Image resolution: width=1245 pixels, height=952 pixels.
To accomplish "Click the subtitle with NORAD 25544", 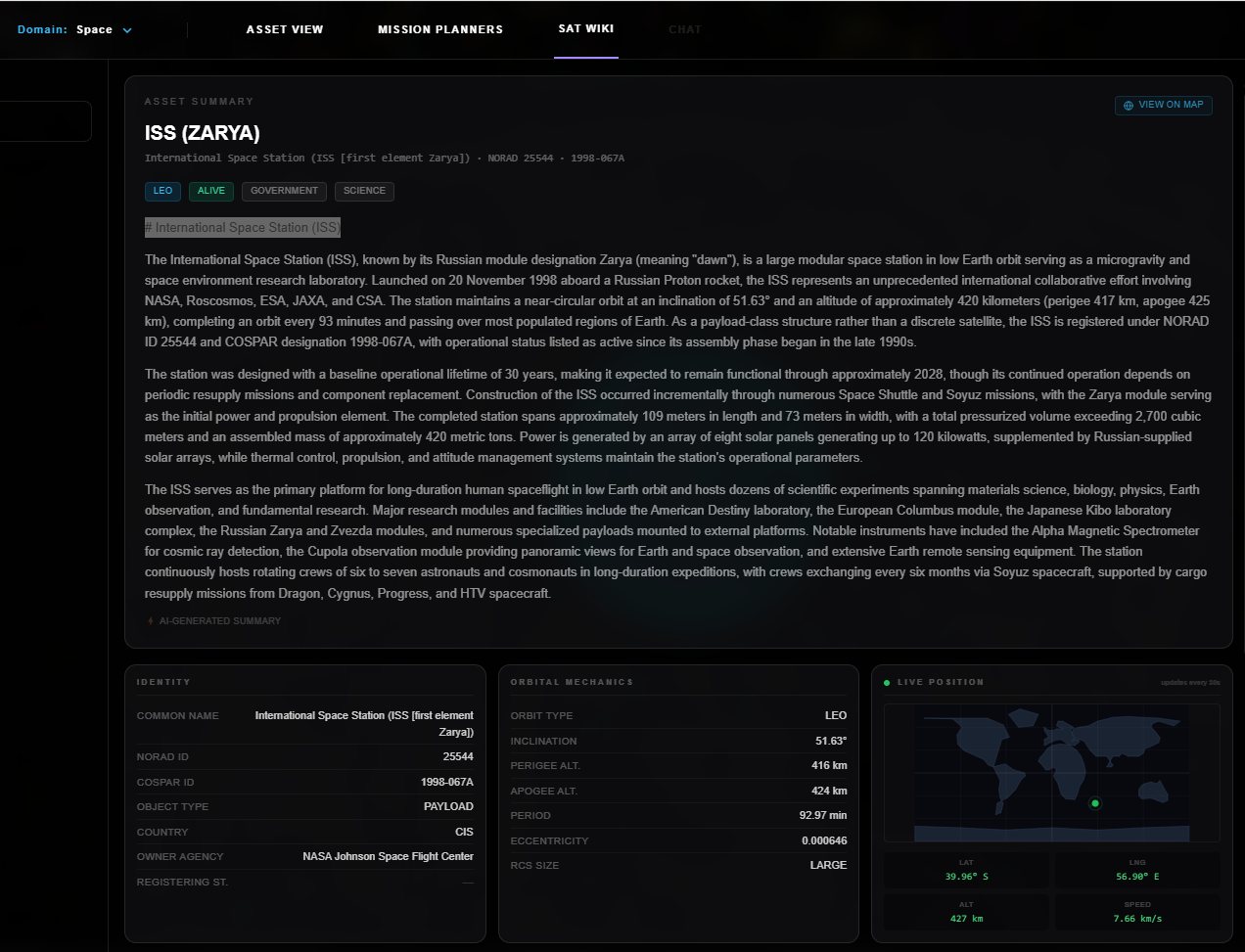I will click(385, 158).
